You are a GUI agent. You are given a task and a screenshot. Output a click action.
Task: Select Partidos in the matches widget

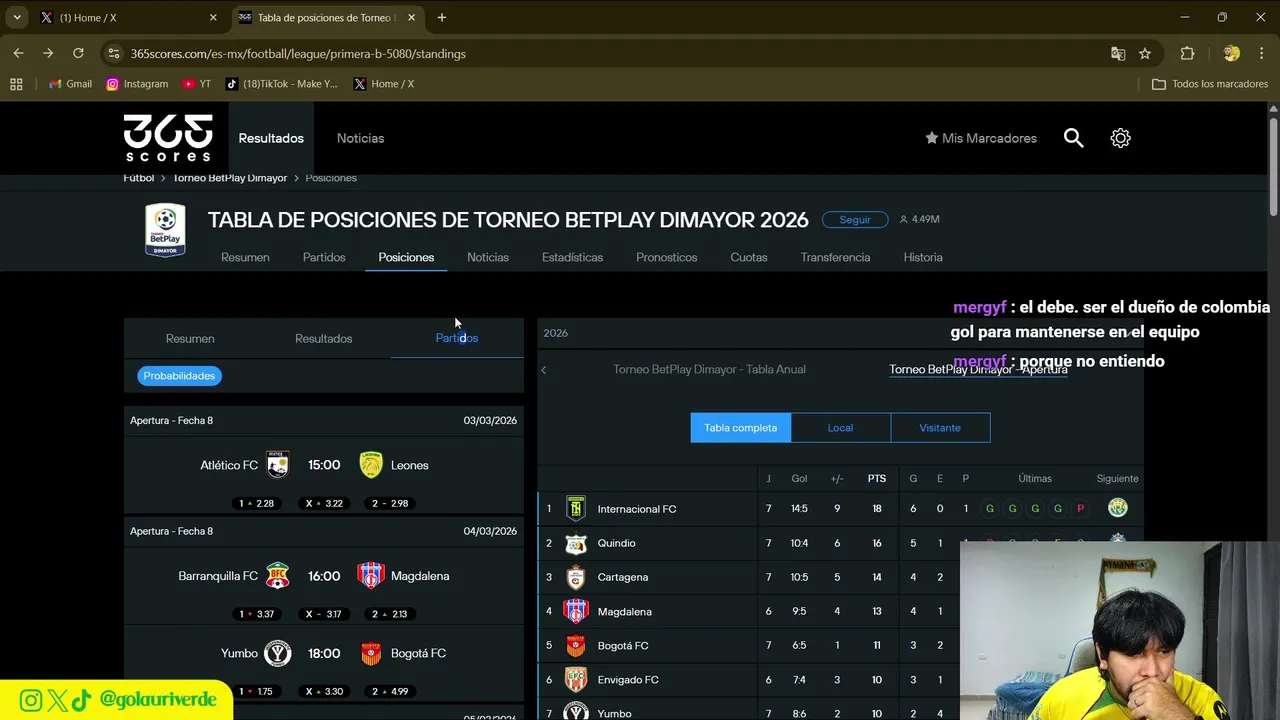457,338
